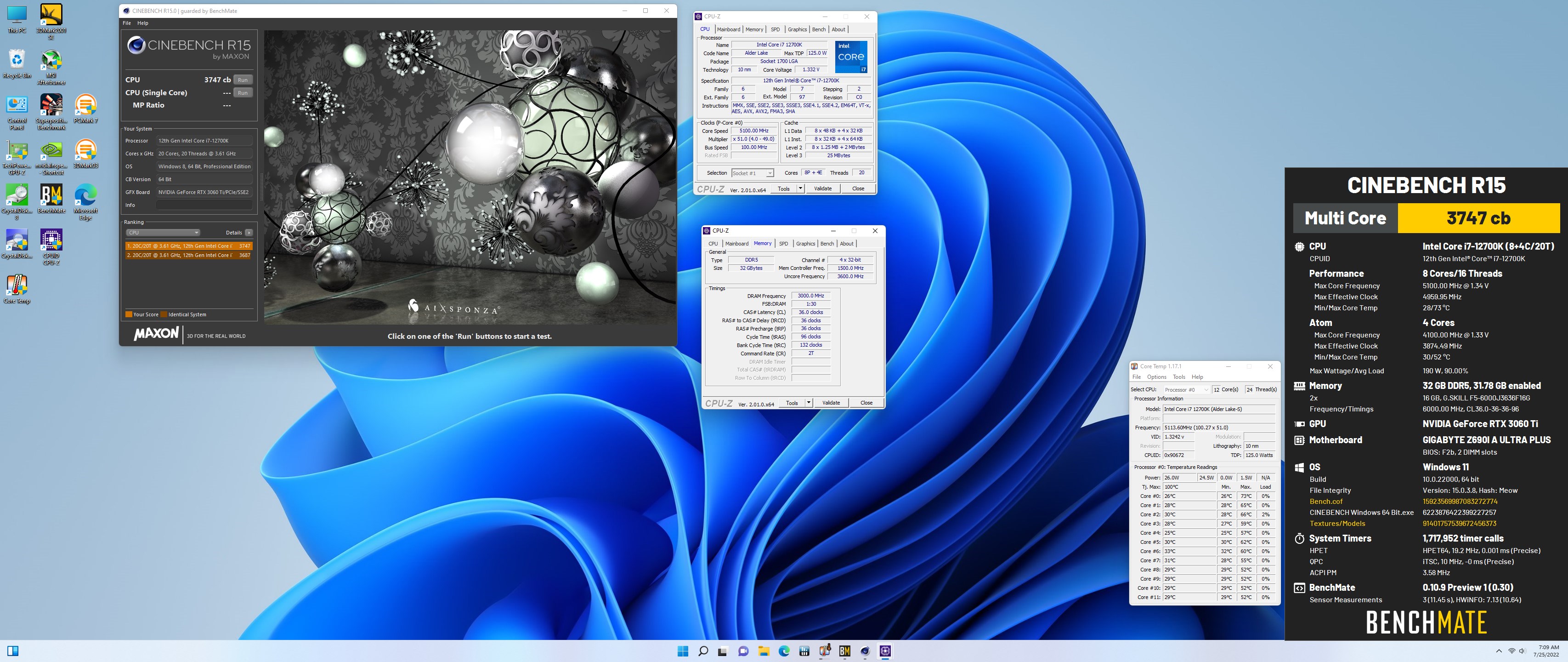Open BenchMate desktop shortcut
This screenshot has width=1568, height=662.
tap(51, 199)
